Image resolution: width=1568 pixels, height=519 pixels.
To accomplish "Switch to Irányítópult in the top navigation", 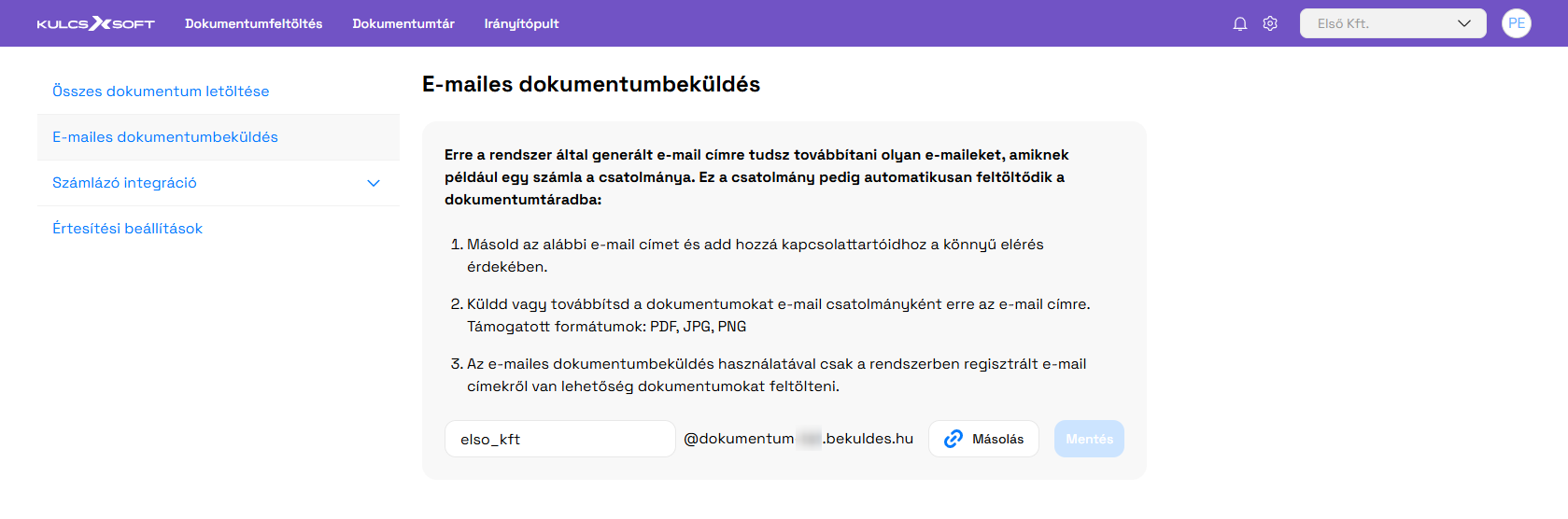I will point(521,23).
